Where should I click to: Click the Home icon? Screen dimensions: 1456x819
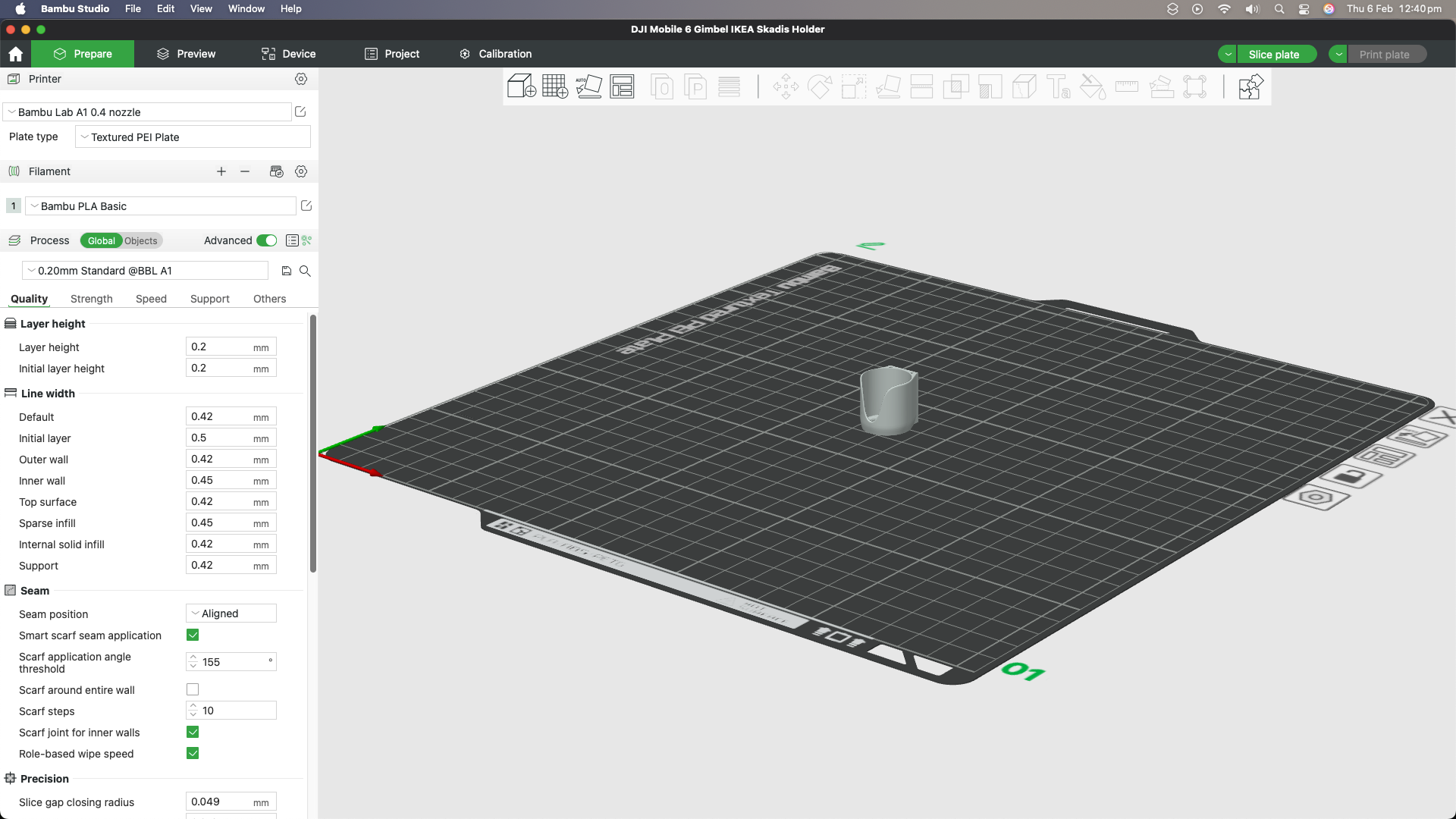15,54
